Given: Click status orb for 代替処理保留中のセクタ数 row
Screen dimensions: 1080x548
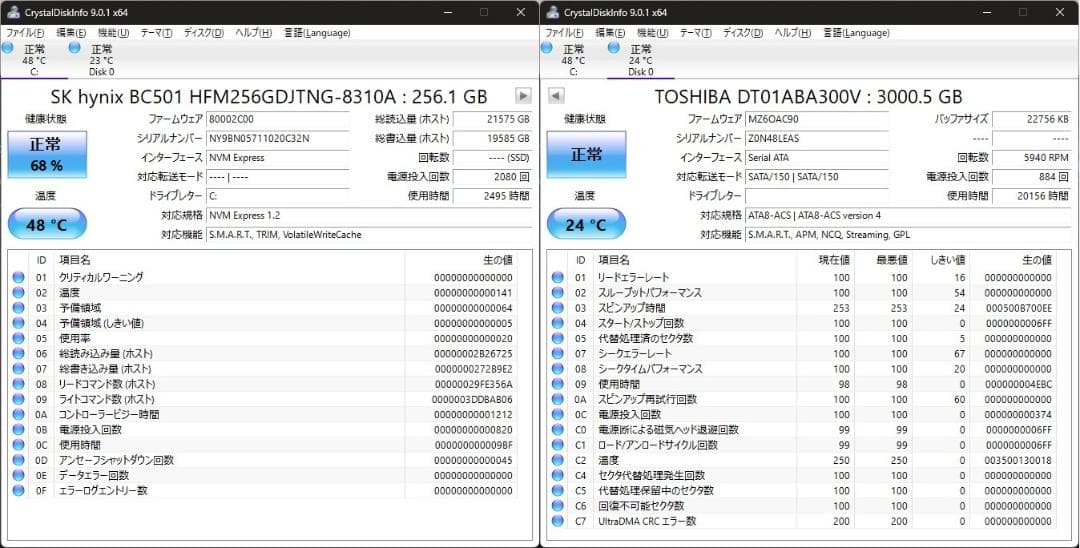Looking at the screenshot, I should pos(557,490).
